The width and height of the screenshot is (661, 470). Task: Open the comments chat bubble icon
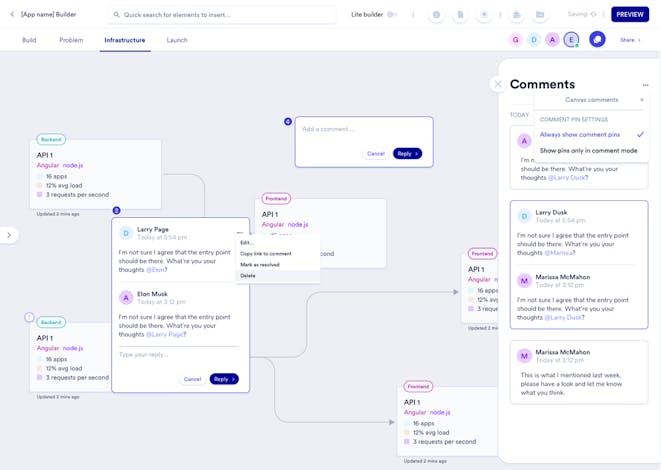(x=597, y=40)
